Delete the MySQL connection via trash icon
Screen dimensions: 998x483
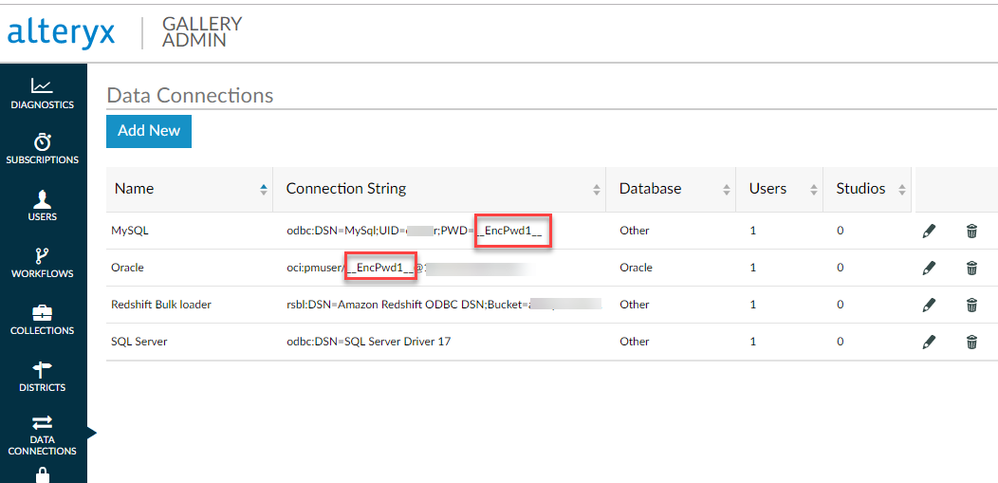pos(971,231)
